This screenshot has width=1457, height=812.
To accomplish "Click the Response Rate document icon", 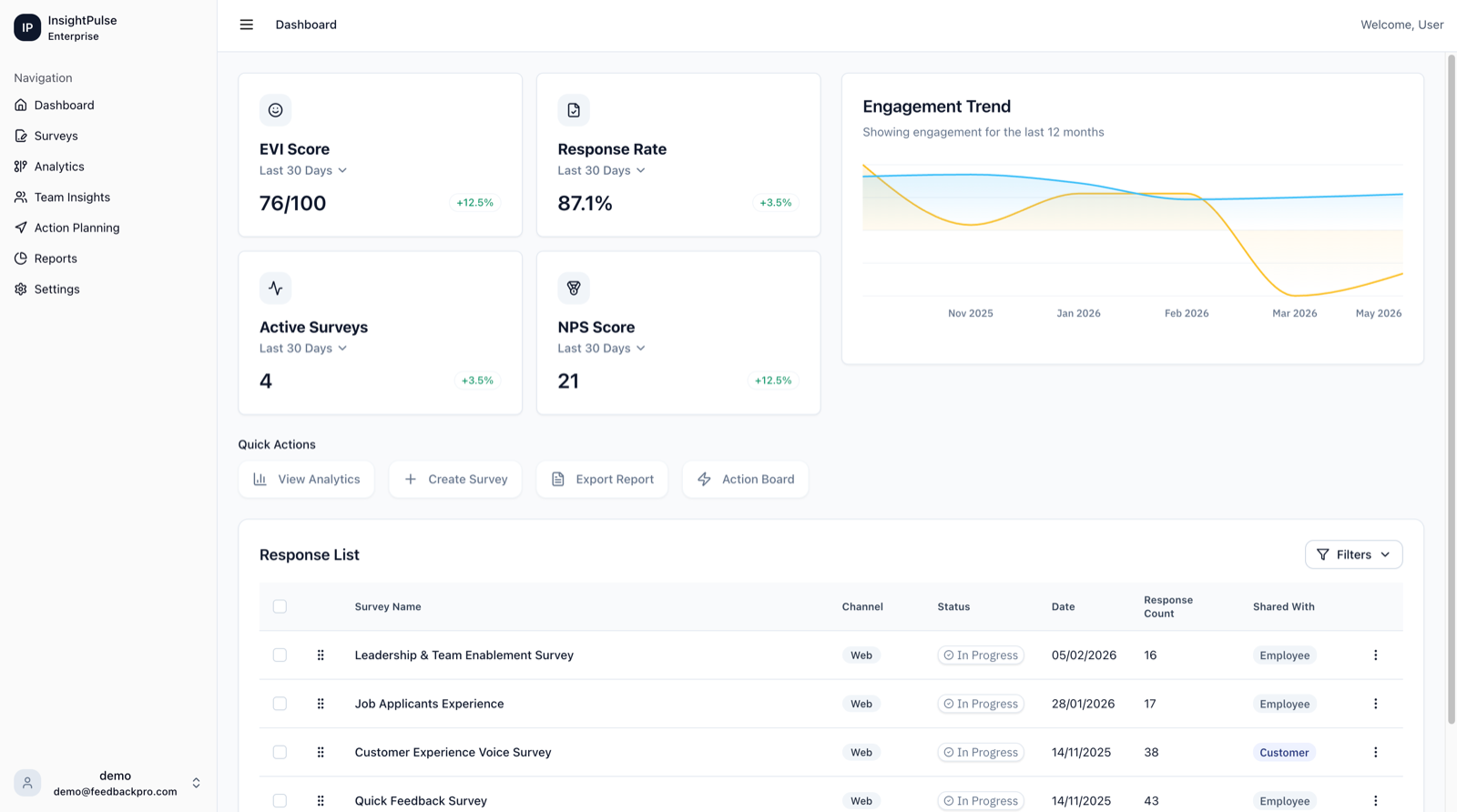I will (574, 110).
